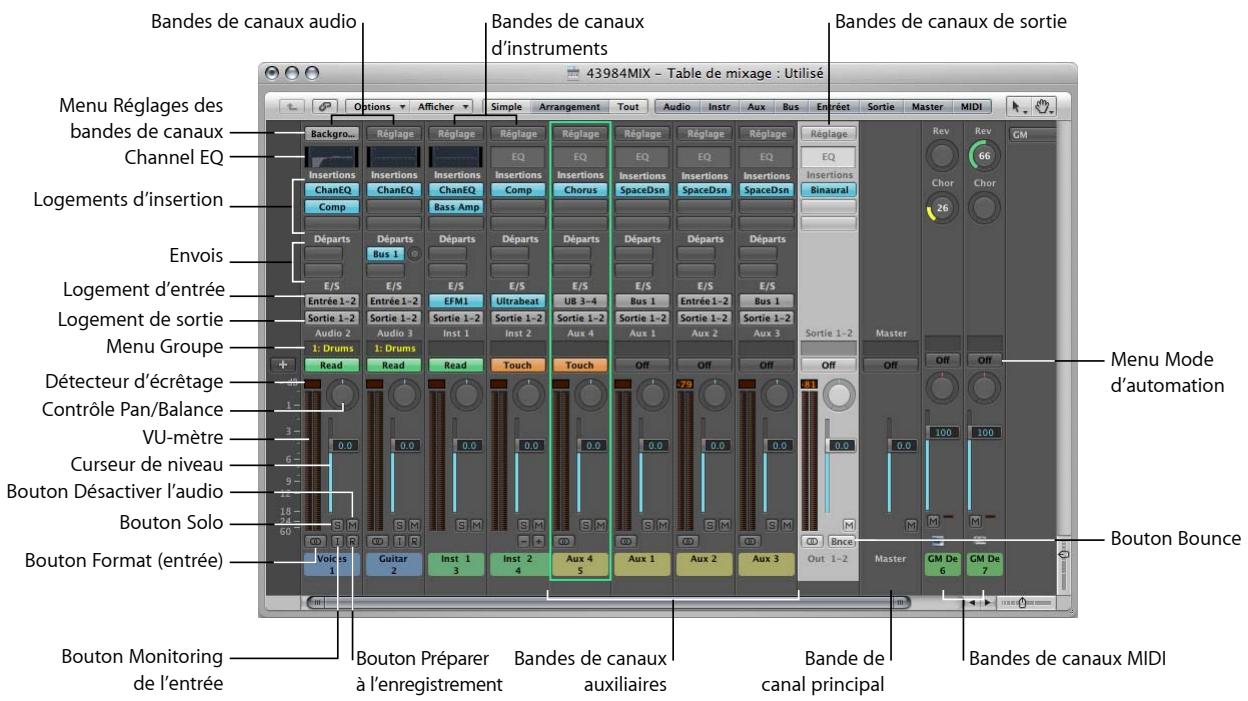Image resolution: width=1248 pixels, height=701 pixels.
Task: Mute the GM De 6 MIDI strip
Action: [933, 520]
